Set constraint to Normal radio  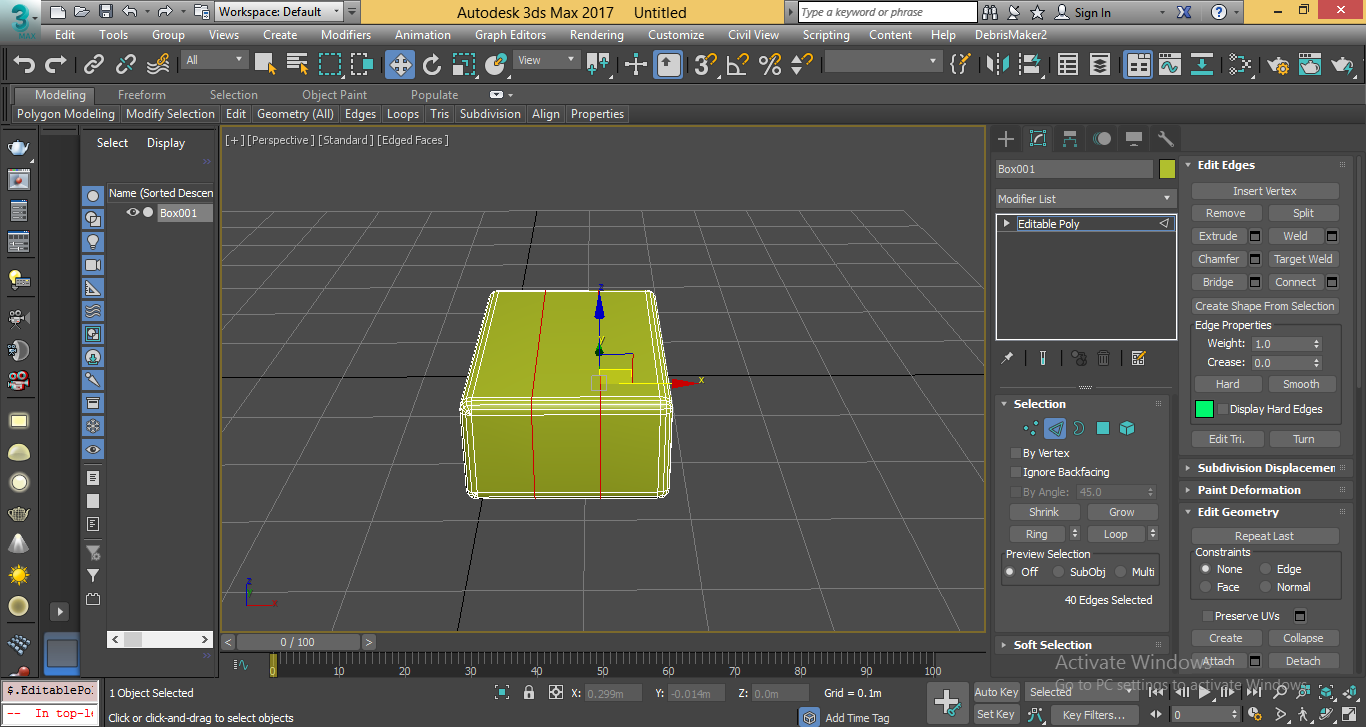pyautogui.click(x=1265, y=587)
